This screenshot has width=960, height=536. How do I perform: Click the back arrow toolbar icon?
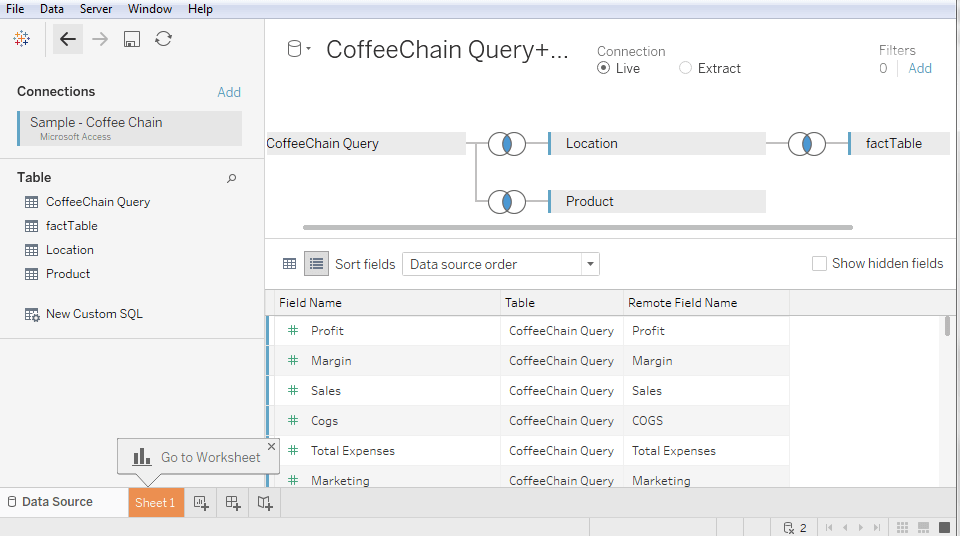coord(67,39)
